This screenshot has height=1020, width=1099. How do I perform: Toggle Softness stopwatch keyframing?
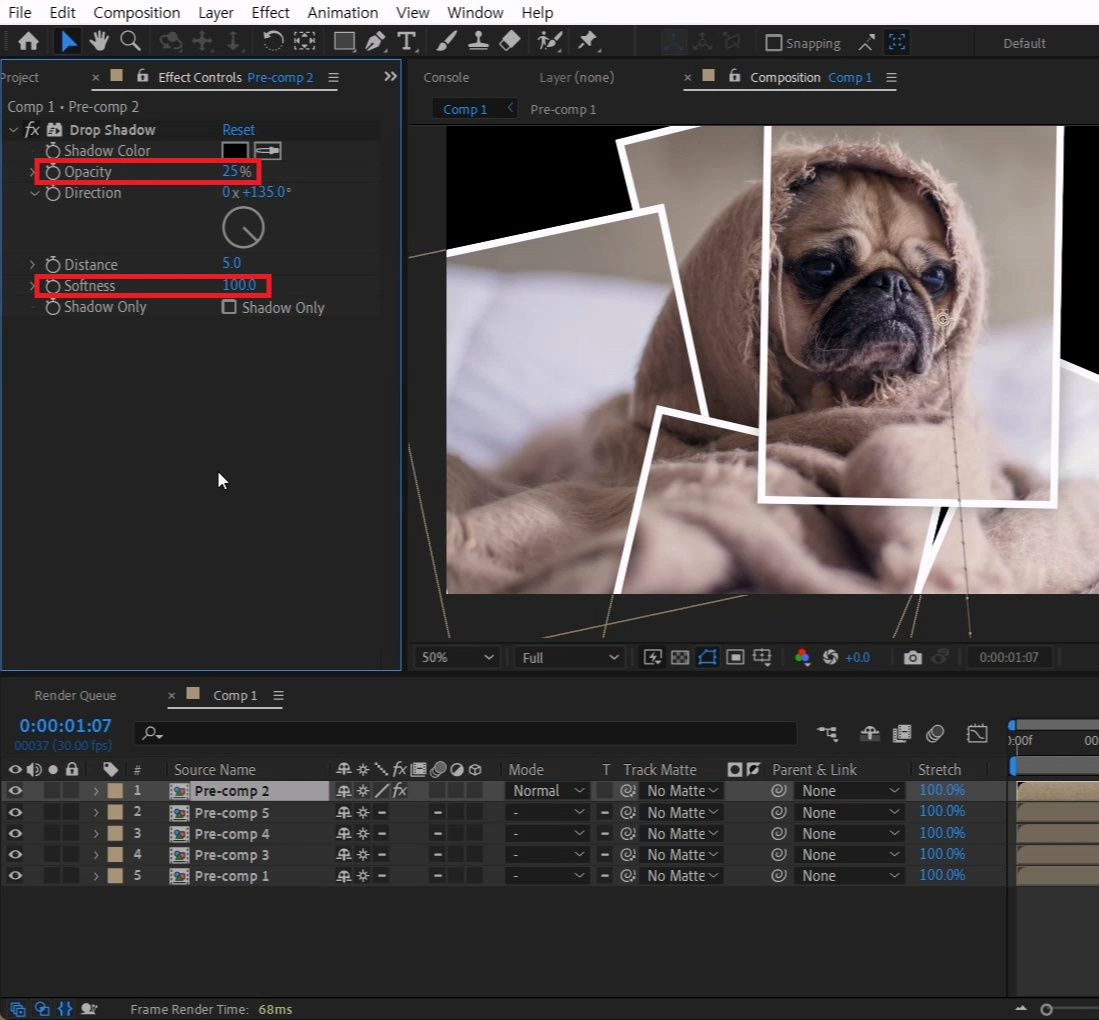(x=53, y=286)
